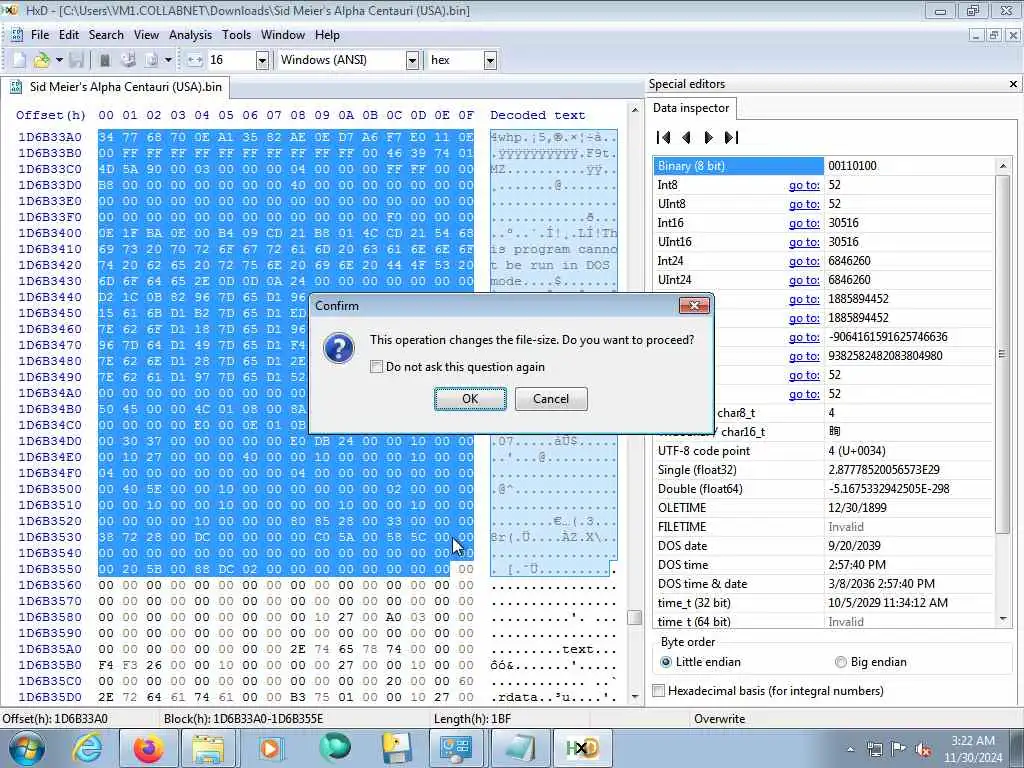Click the volume muted tray icon
Screen dimensions: 1024x768
[923, 750]
